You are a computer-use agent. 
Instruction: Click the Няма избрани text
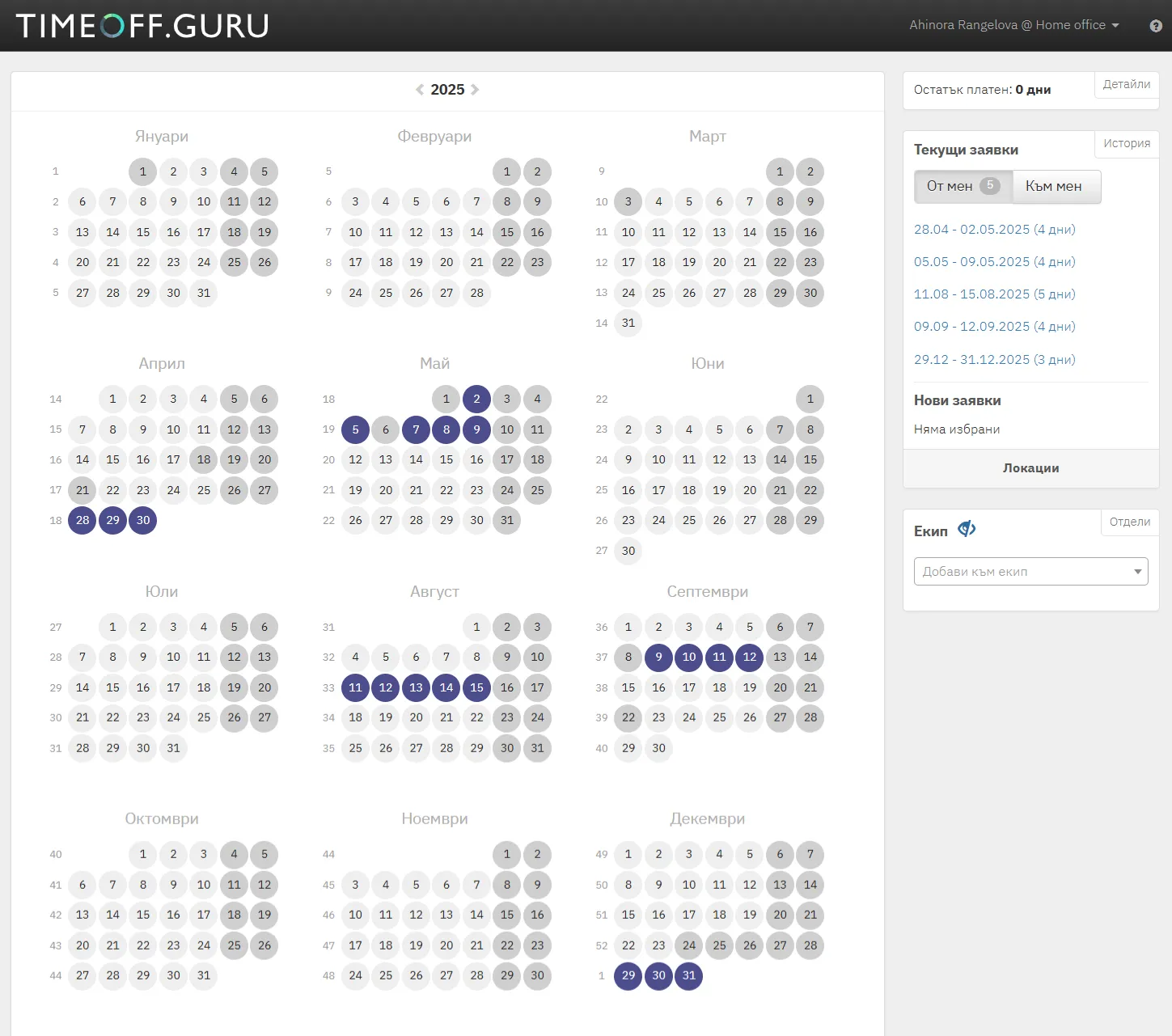coord(957,429)
